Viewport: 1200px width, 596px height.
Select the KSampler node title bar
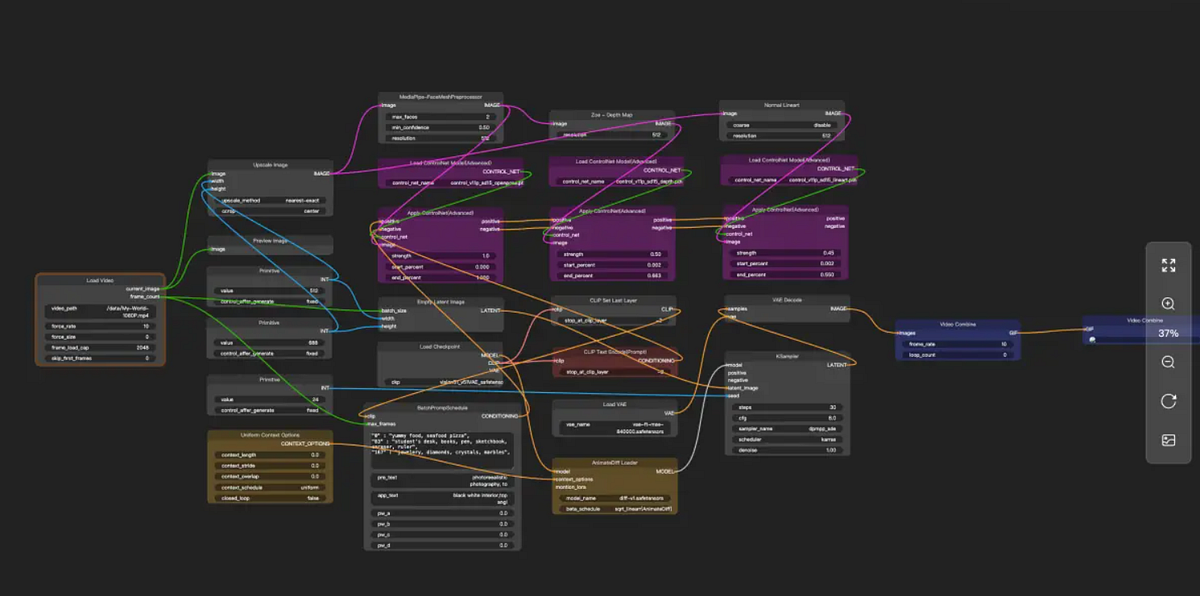pos(788,357)
